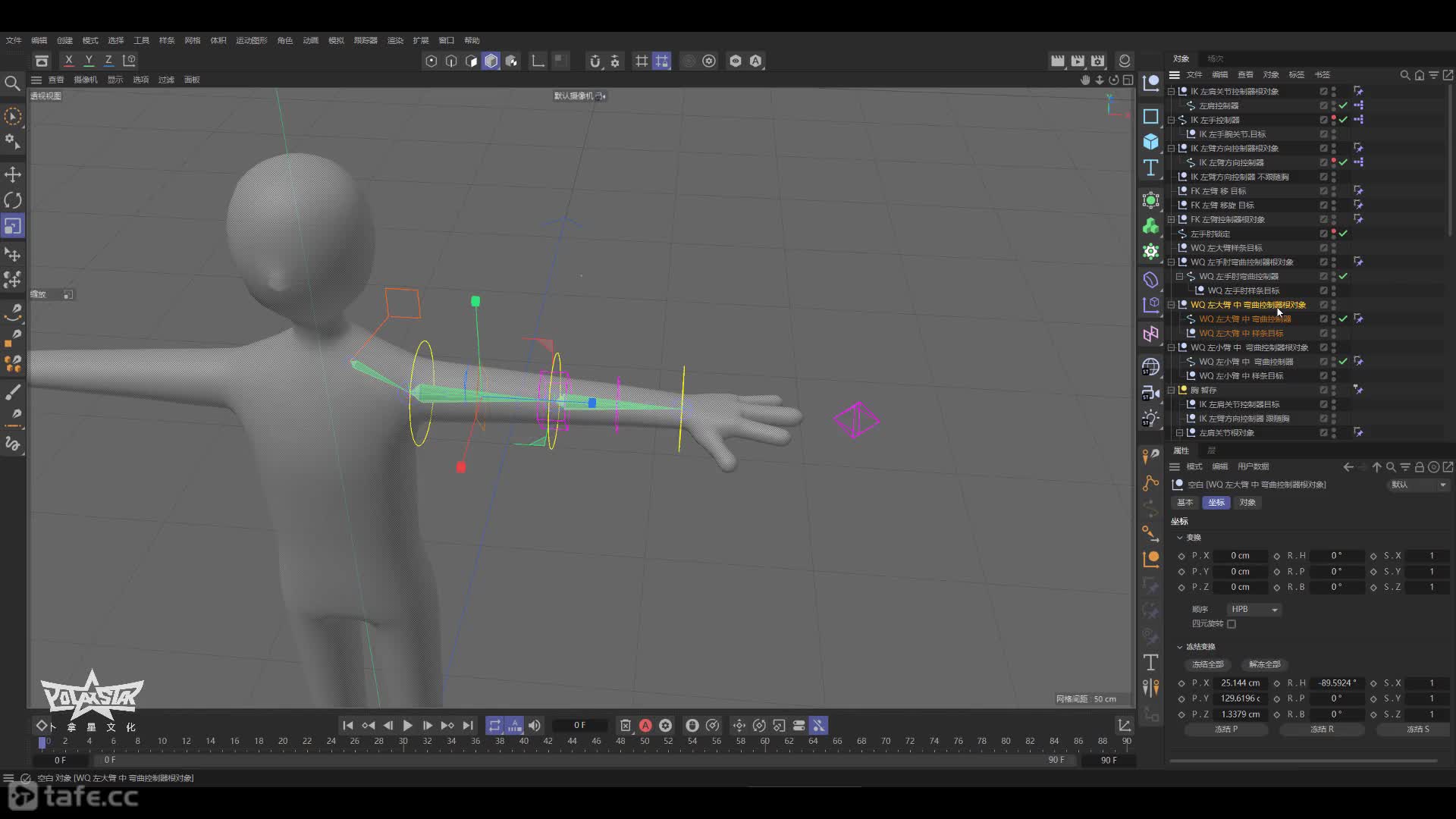Open the 默认 dropdown in attributes panel
This screenshot has height=819, width=1456.
1419,485
